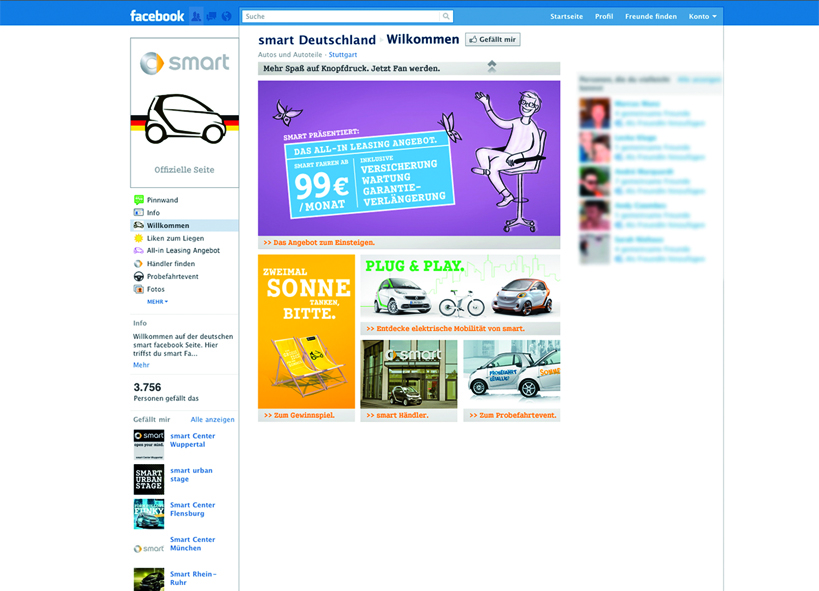Click the Plug & Play banner
Viewport: 819px width, 591px height.
click(x=460, y=286)
